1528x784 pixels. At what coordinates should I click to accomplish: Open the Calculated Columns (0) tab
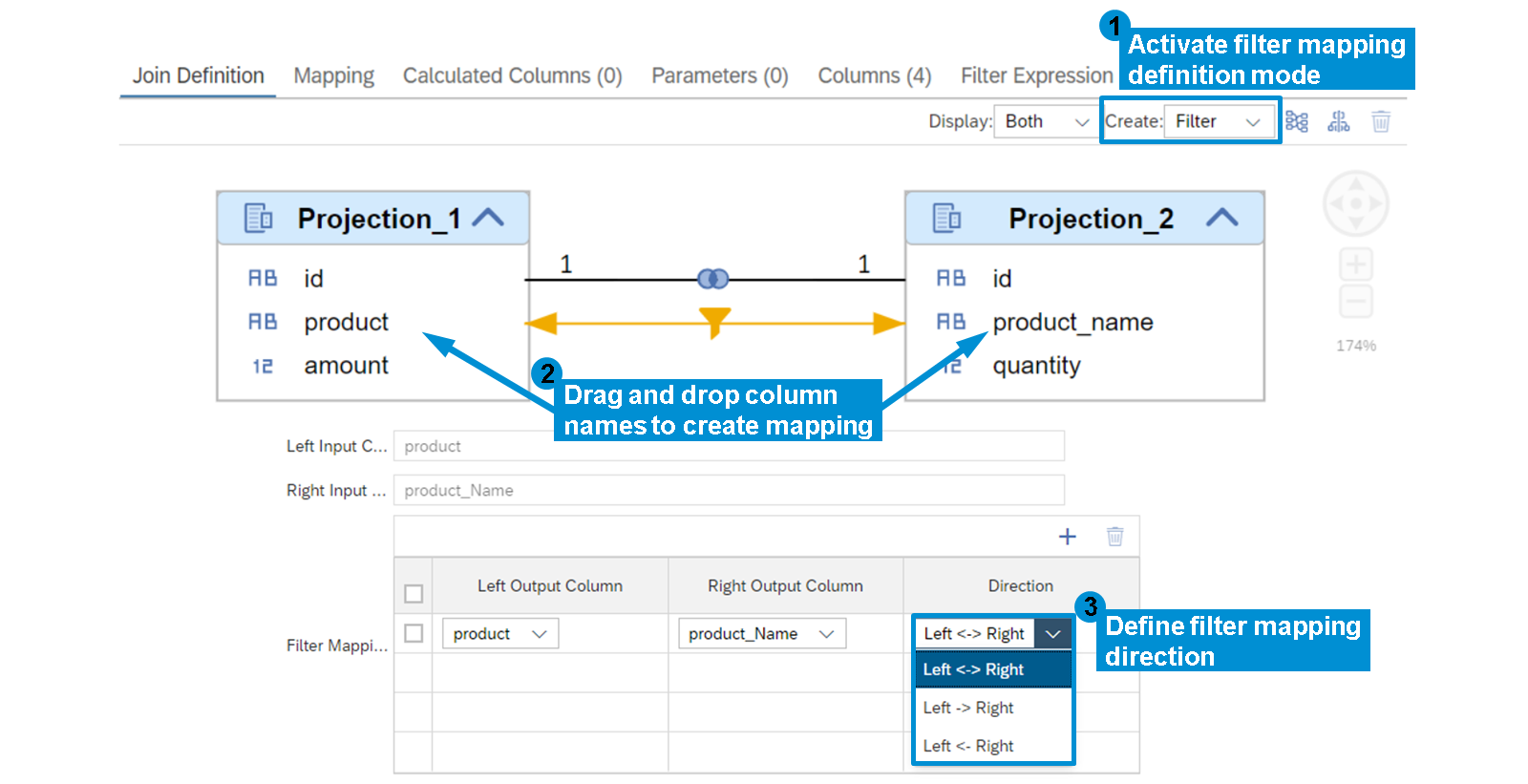pyautogui.click(x=512, y=75)
